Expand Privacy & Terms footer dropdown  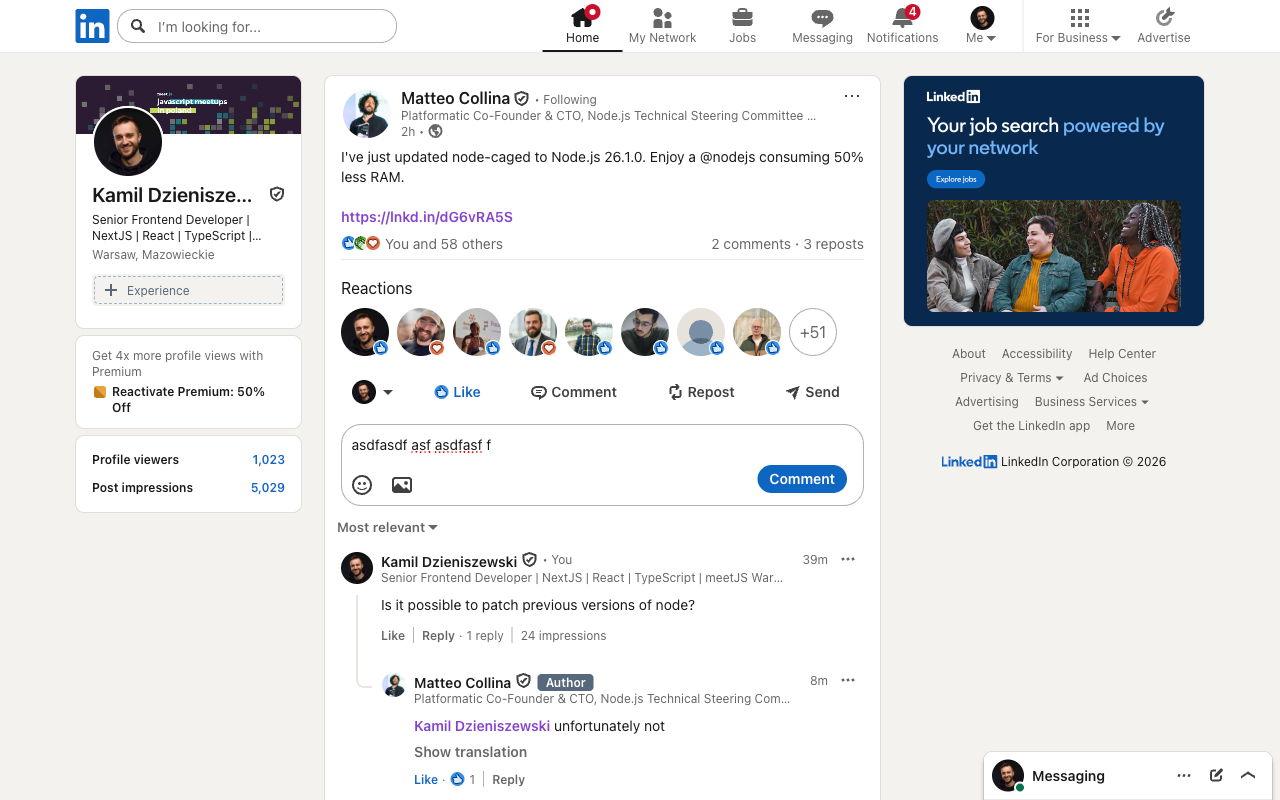1011,378
